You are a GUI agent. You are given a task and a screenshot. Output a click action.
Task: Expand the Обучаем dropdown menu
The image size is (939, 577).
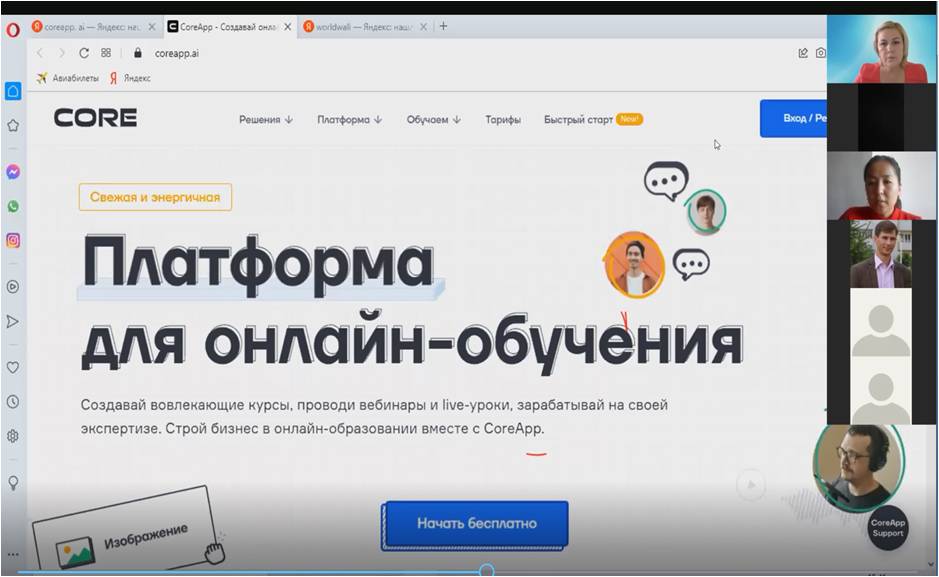click(434, 120)
